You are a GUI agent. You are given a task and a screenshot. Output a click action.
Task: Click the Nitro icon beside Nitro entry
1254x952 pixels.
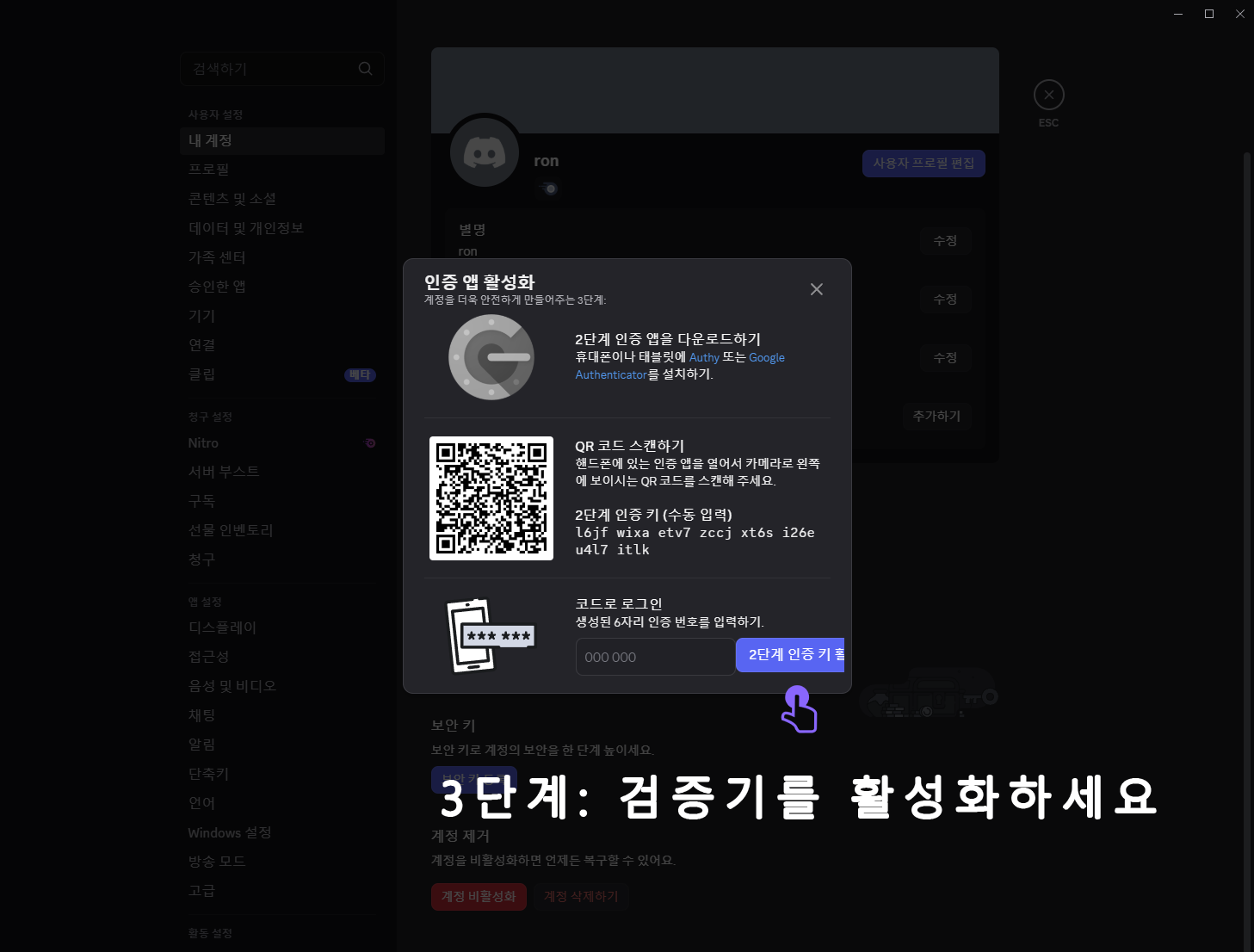370,443
